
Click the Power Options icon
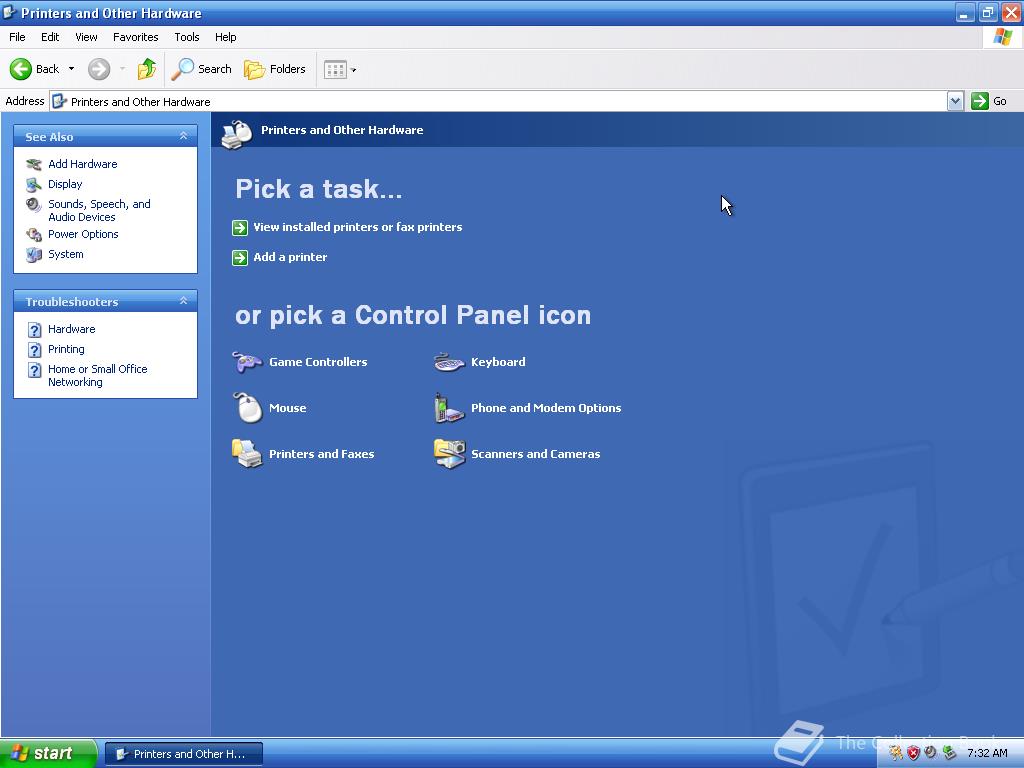pos(34,234)
